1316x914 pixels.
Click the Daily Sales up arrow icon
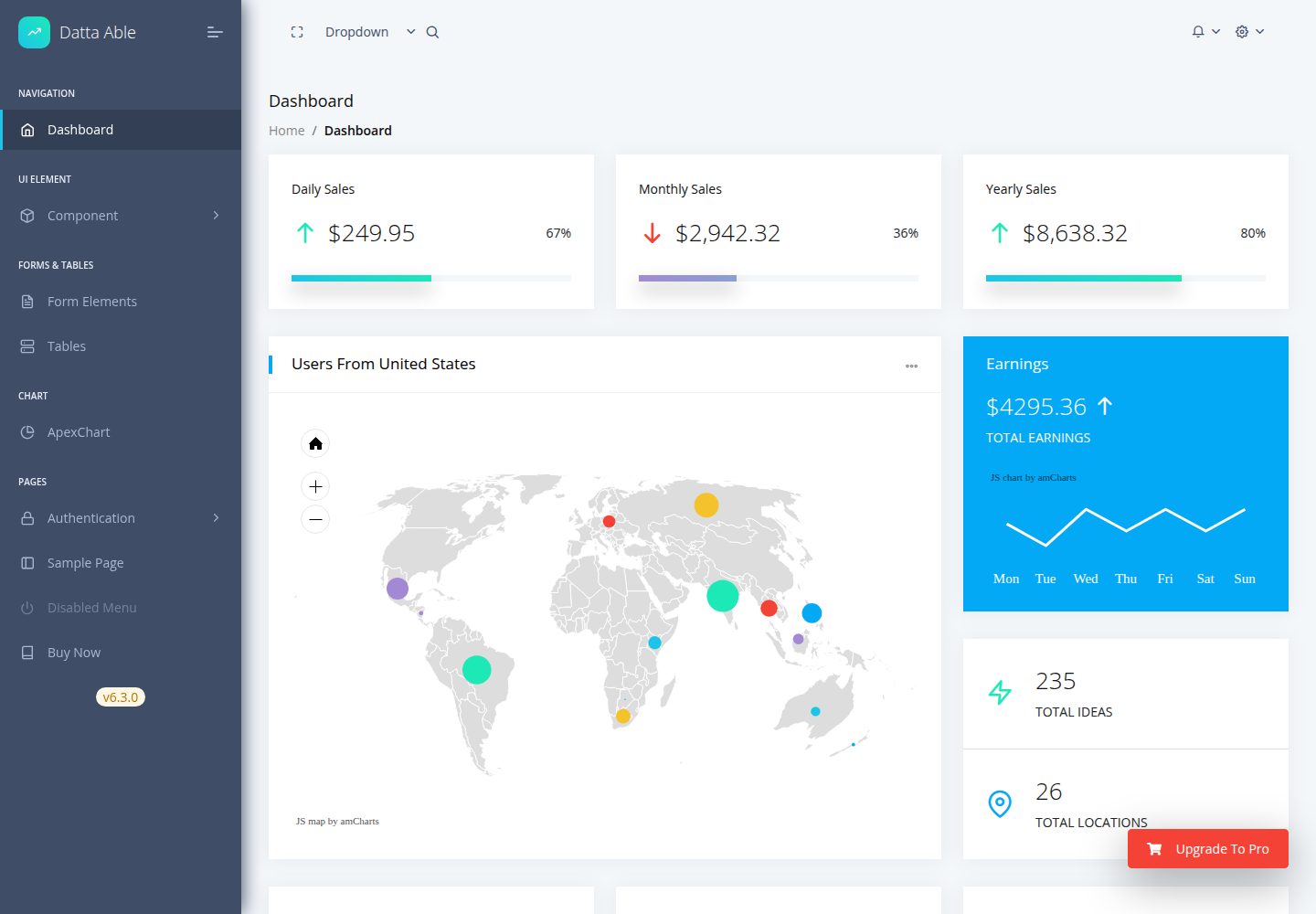point(305,233)
